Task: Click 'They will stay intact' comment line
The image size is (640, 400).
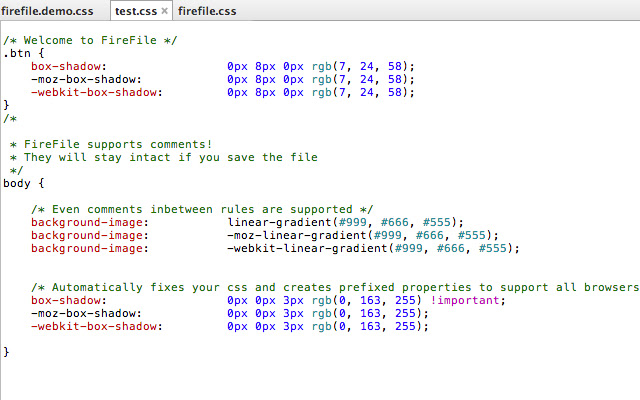Action: pyautogui.click(x=163, y=158)
